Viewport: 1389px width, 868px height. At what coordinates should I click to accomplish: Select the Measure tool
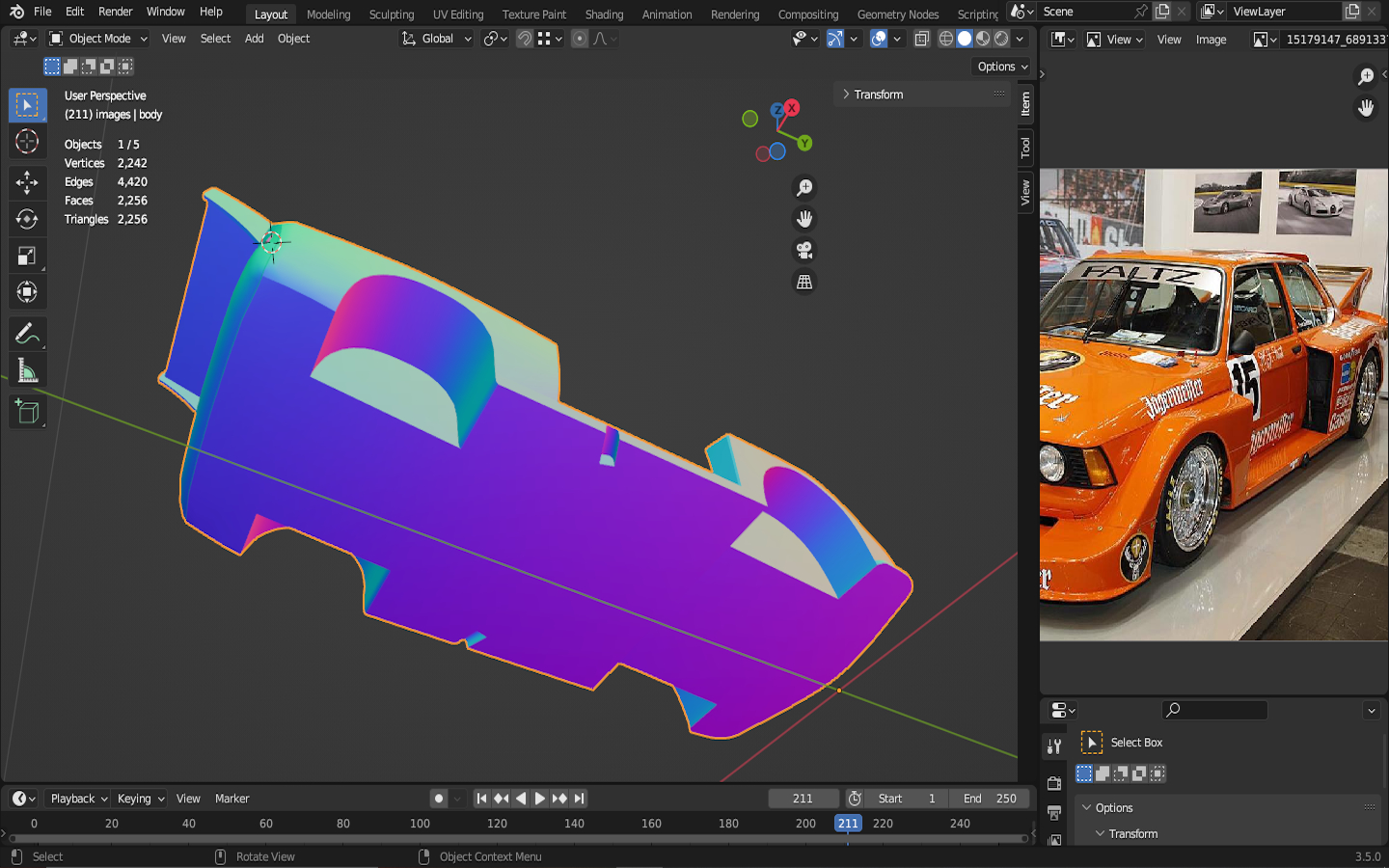click(x=27, y=371)
